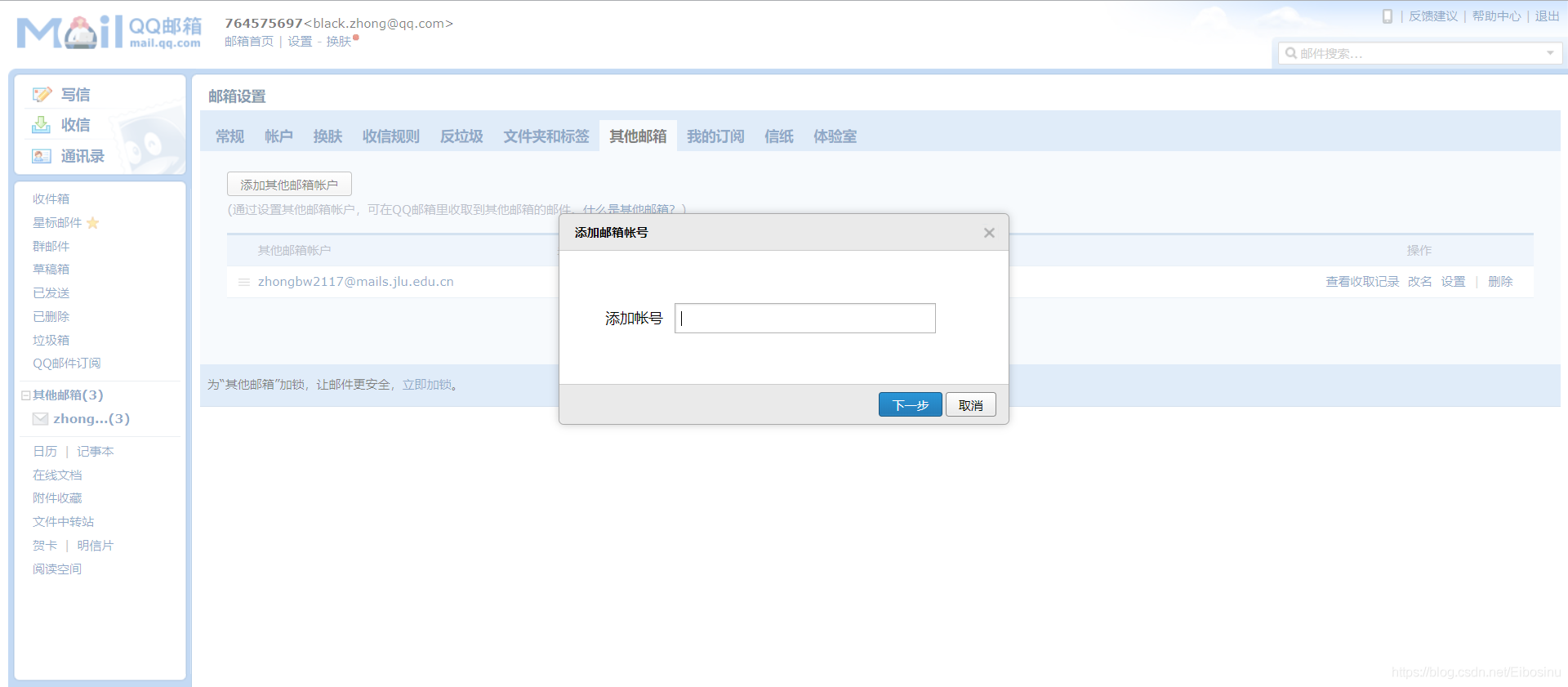1568x687 pixels.
Task: Open the 已删除 folder
Action: pos(51,317)
